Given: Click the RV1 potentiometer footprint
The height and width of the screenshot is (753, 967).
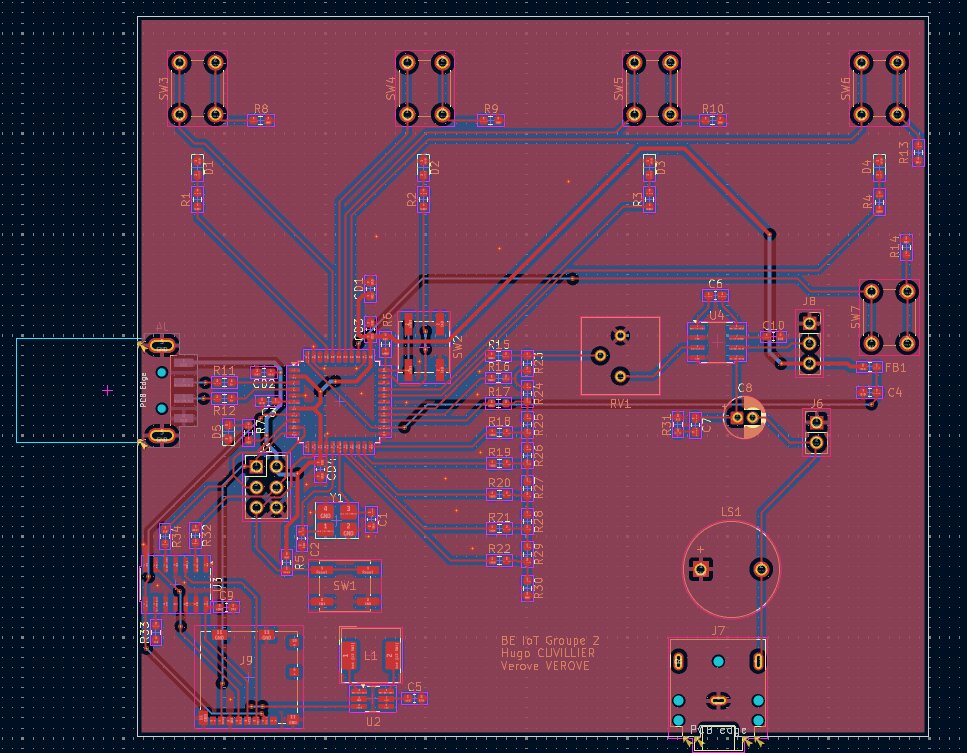Looking at the screenshot, I should pyautogui.click(x=620, y=356).
